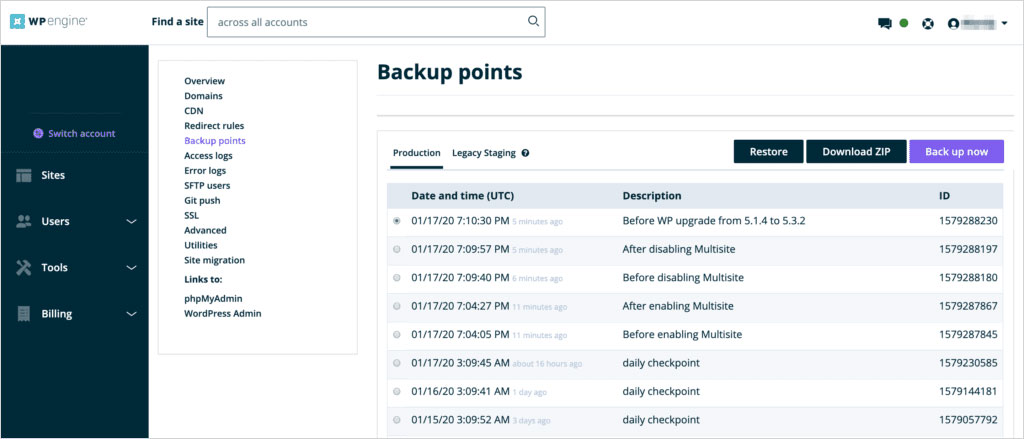
Task: Click the Switch account icon
Action: pos(38,133)
